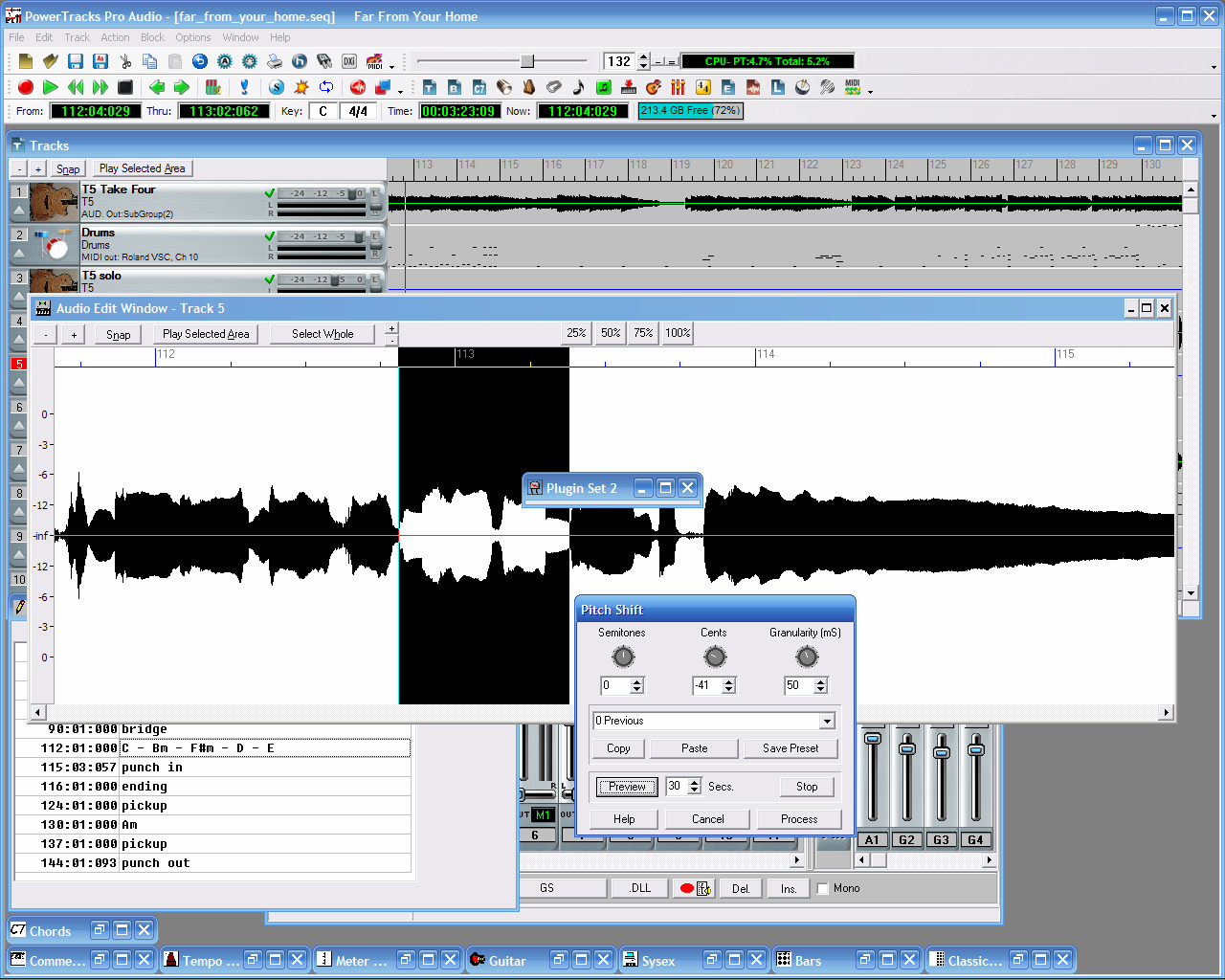This screenshot has width=1225, height=980.
Task: Open the Options menu
Action: 193,37
